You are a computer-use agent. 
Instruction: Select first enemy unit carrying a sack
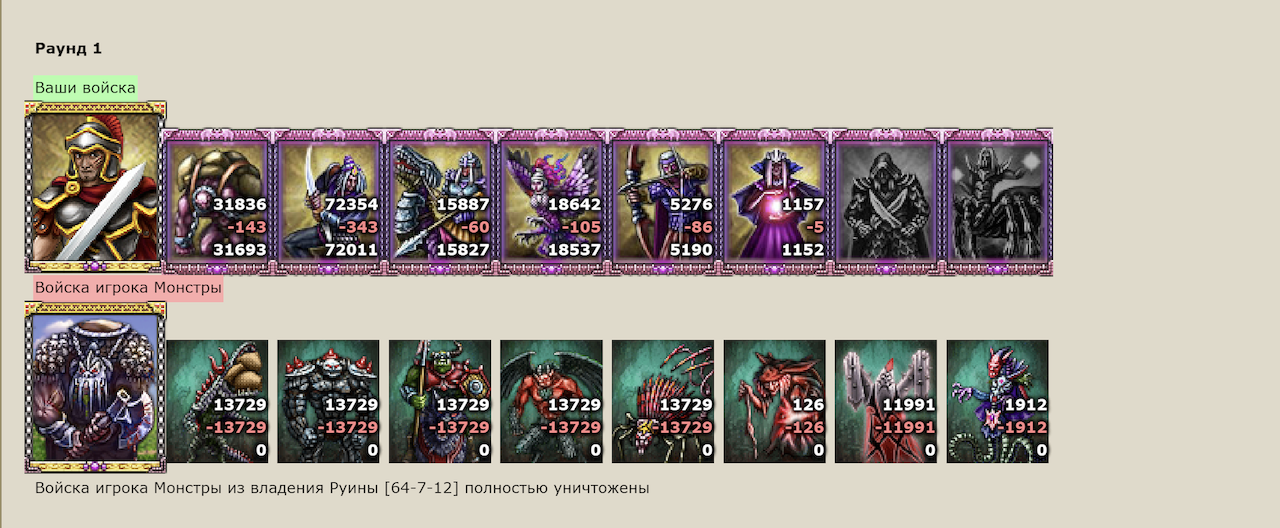coord(218,401)
